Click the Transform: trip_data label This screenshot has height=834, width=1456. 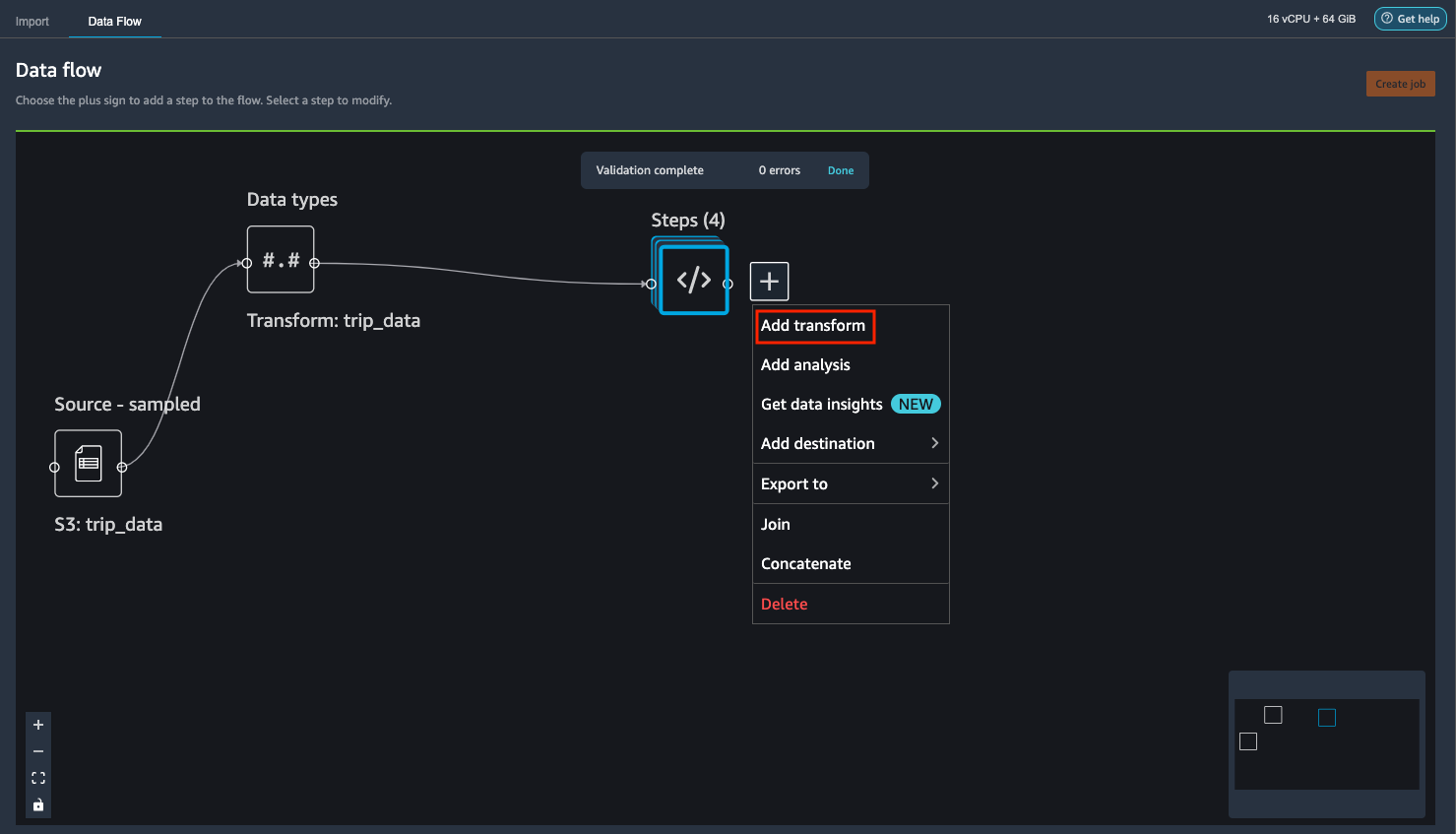(x=334, y=320)
